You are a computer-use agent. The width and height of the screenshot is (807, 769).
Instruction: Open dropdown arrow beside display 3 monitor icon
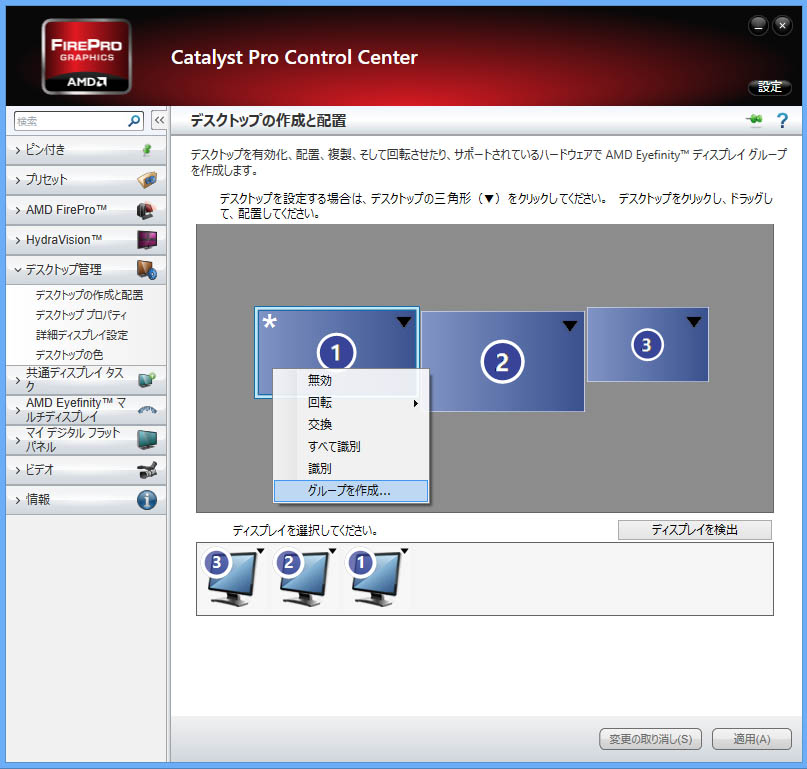(260, 551)
